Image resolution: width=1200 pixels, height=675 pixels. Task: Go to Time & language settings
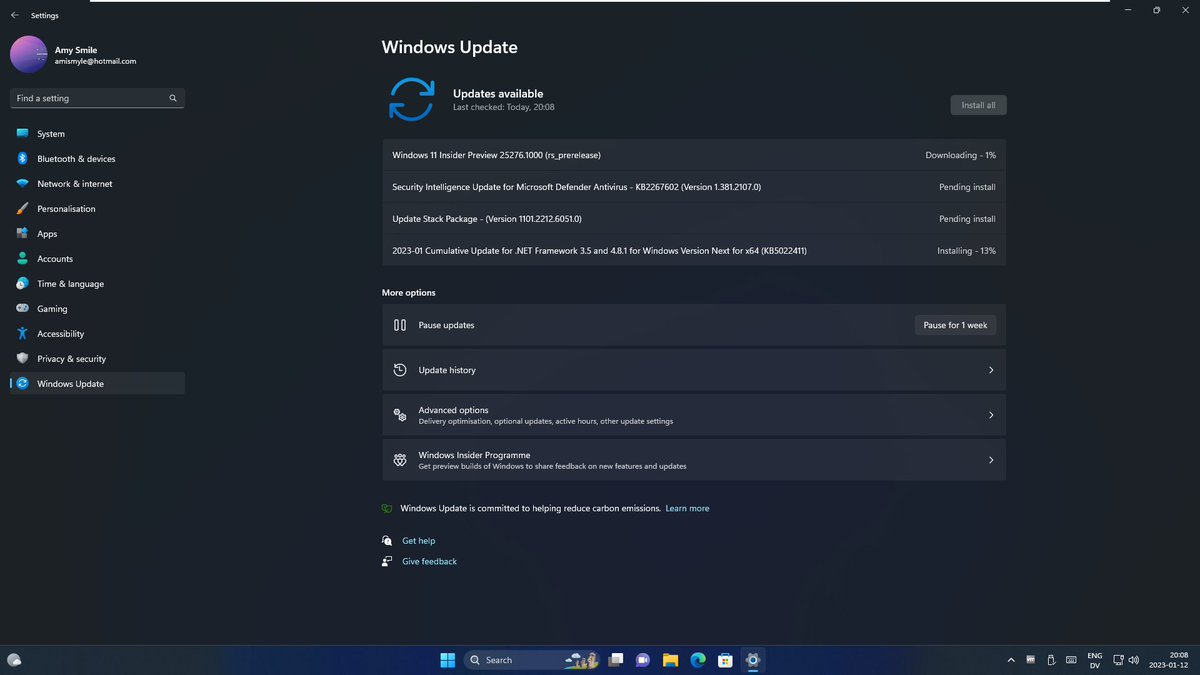tap(97, 284)
